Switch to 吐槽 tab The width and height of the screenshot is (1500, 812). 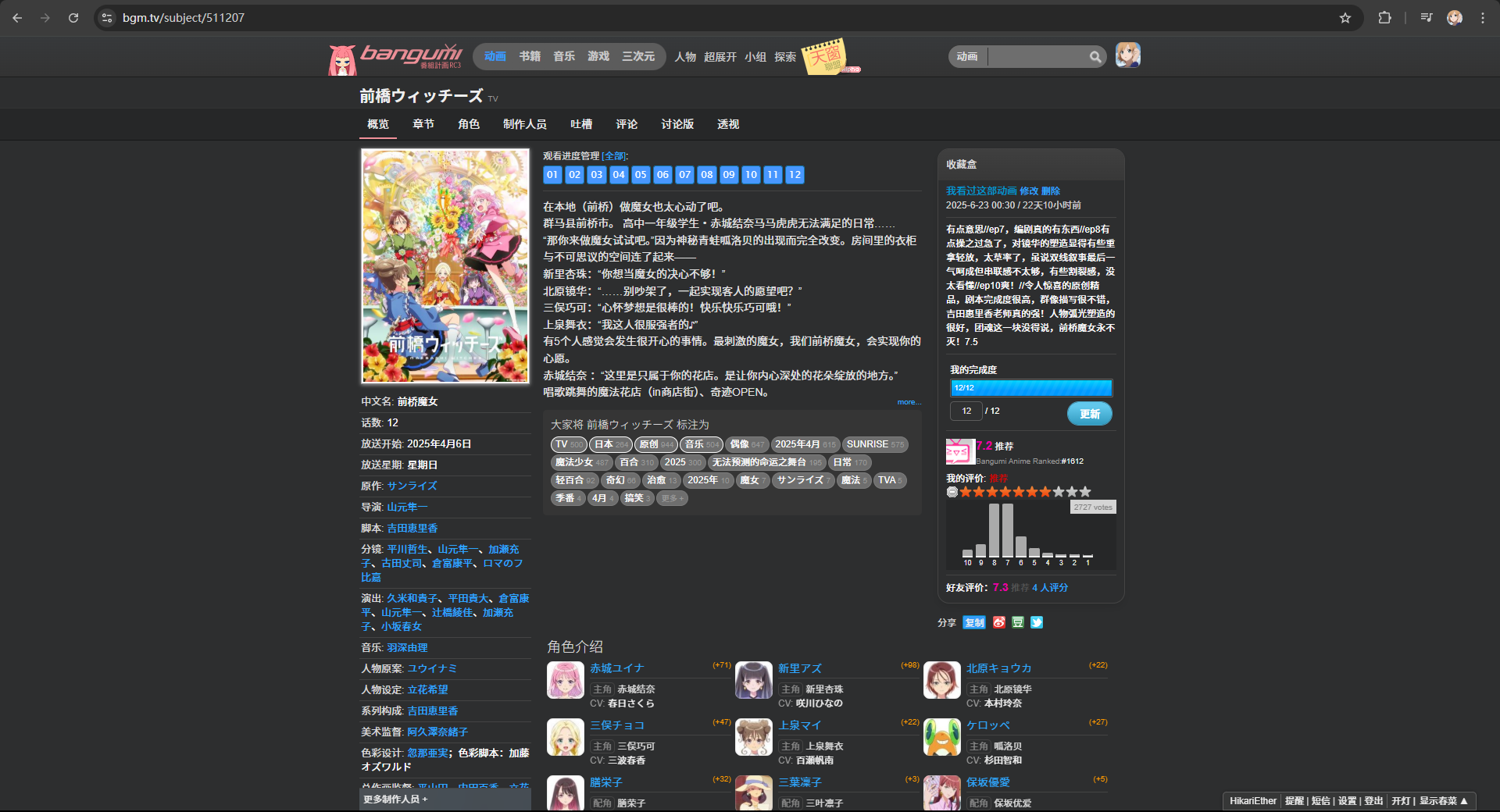click(x=581, y=124)
